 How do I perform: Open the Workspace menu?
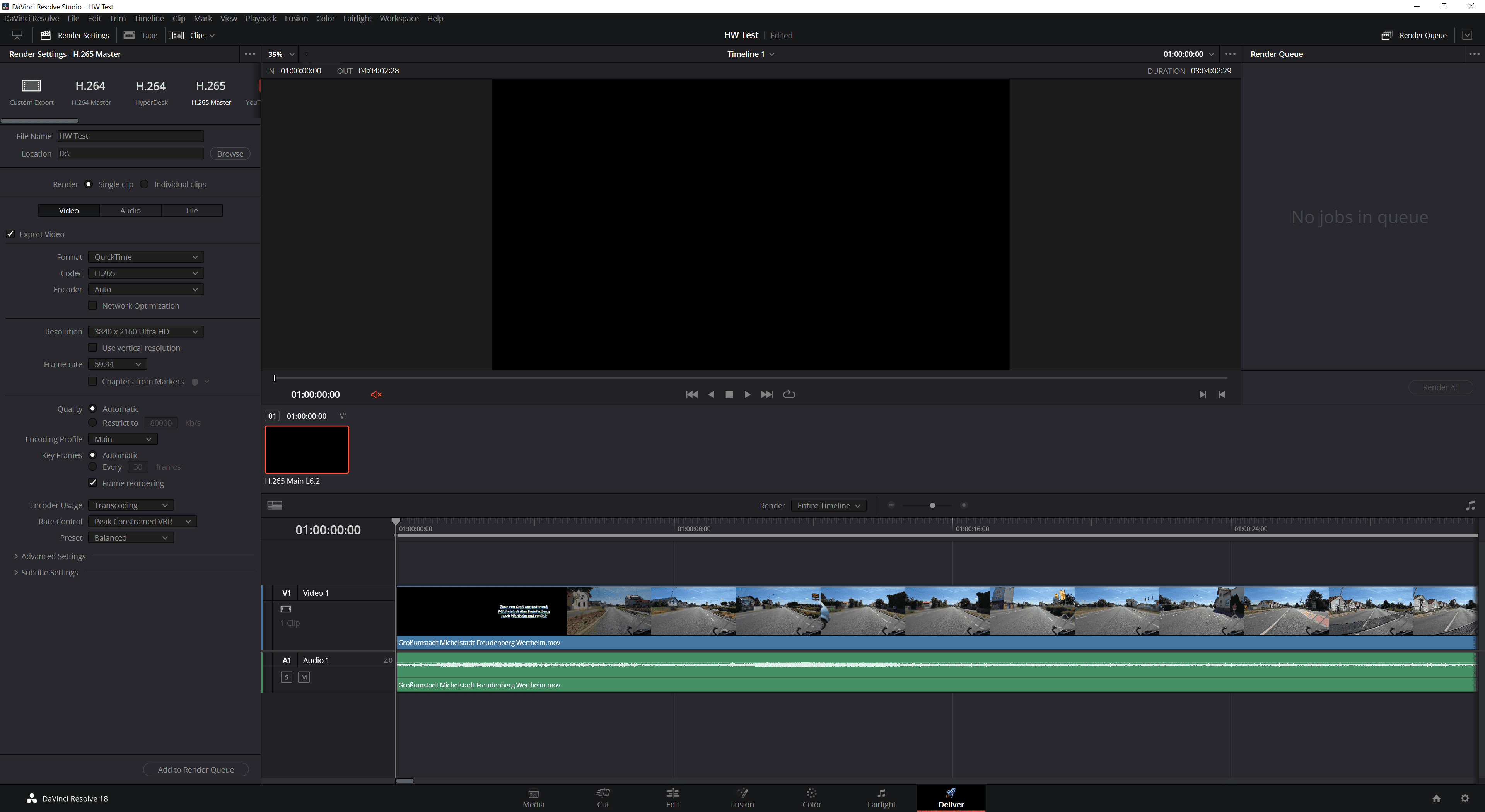(x=399, y=19)
